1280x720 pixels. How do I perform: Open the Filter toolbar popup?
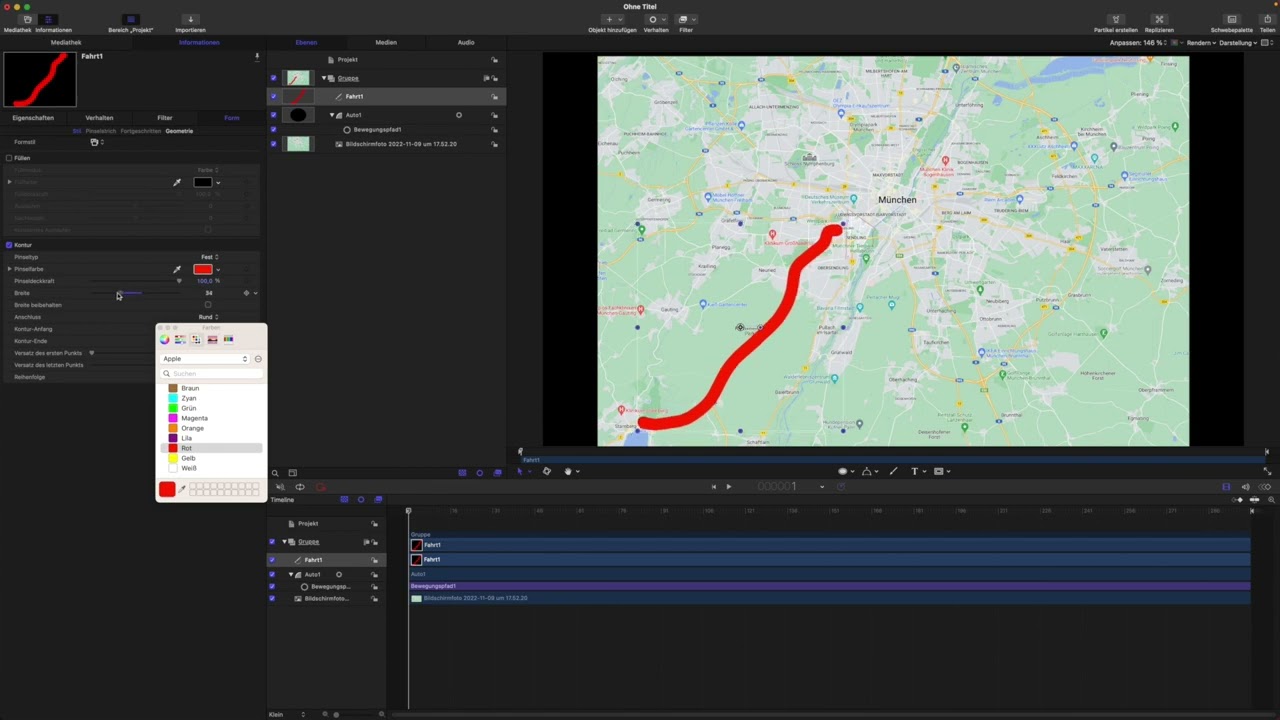[686, 19]
